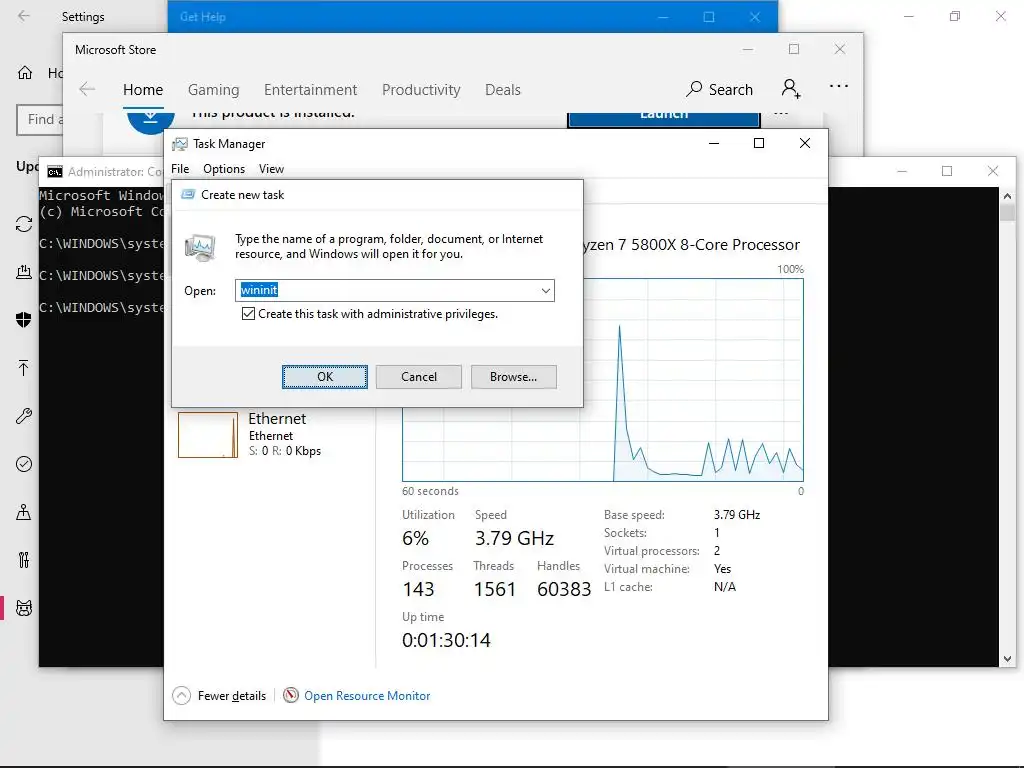
Task: Click Command Prompt scrollbar down arrow
Action: [1007, 659]
